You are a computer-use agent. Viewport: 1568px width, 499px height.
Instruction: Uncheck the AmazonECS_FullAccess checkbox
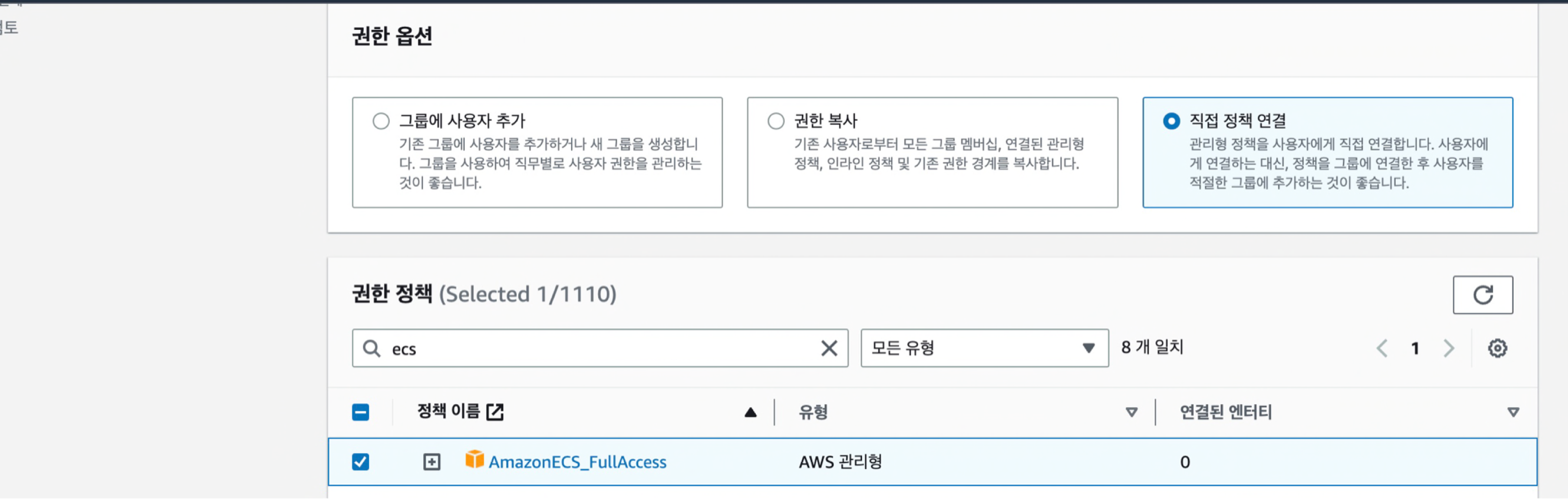(x=360, y=462)
